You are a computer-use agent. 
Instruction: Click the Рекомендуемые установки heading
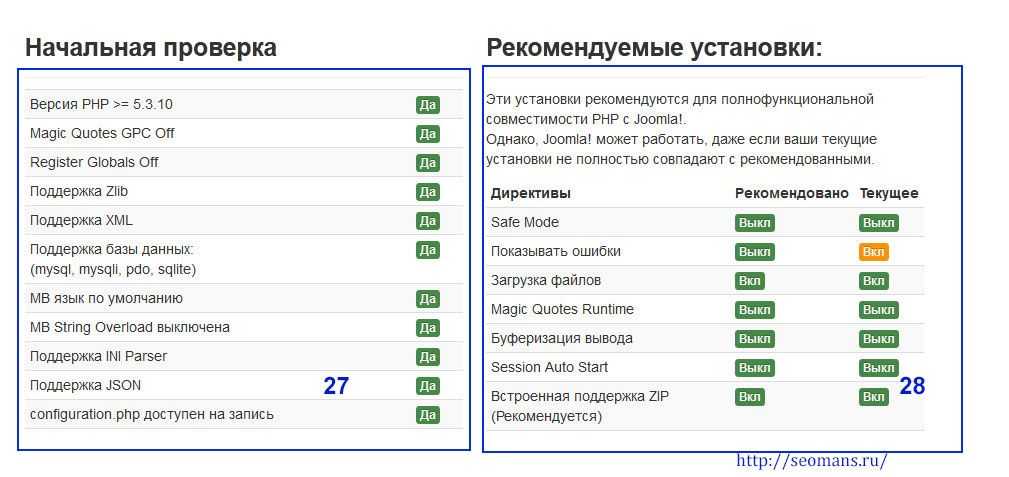tap(654, 47)
